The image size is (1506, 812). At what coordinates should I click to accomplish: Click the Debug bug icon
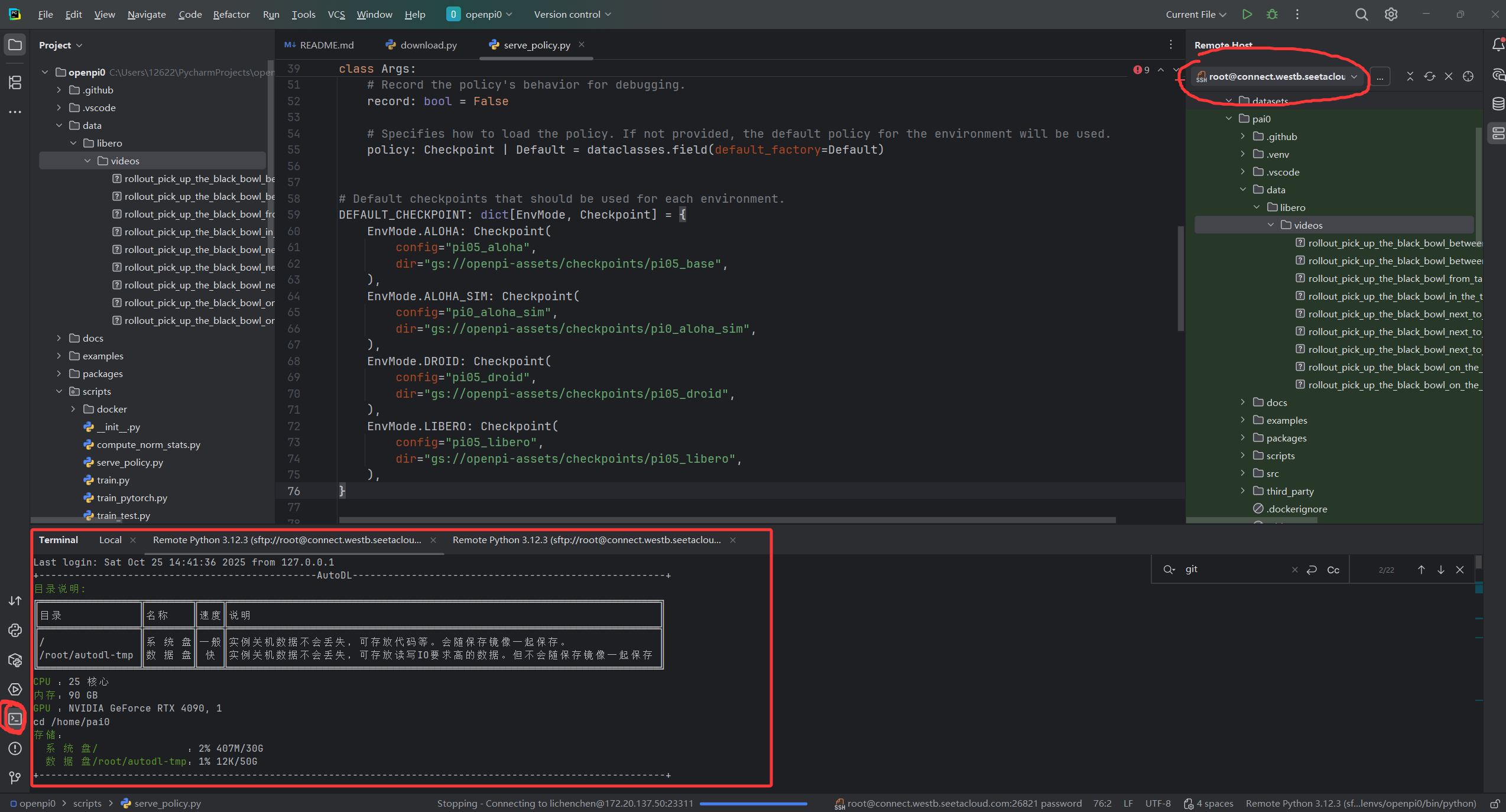(x=1272, y=14)
